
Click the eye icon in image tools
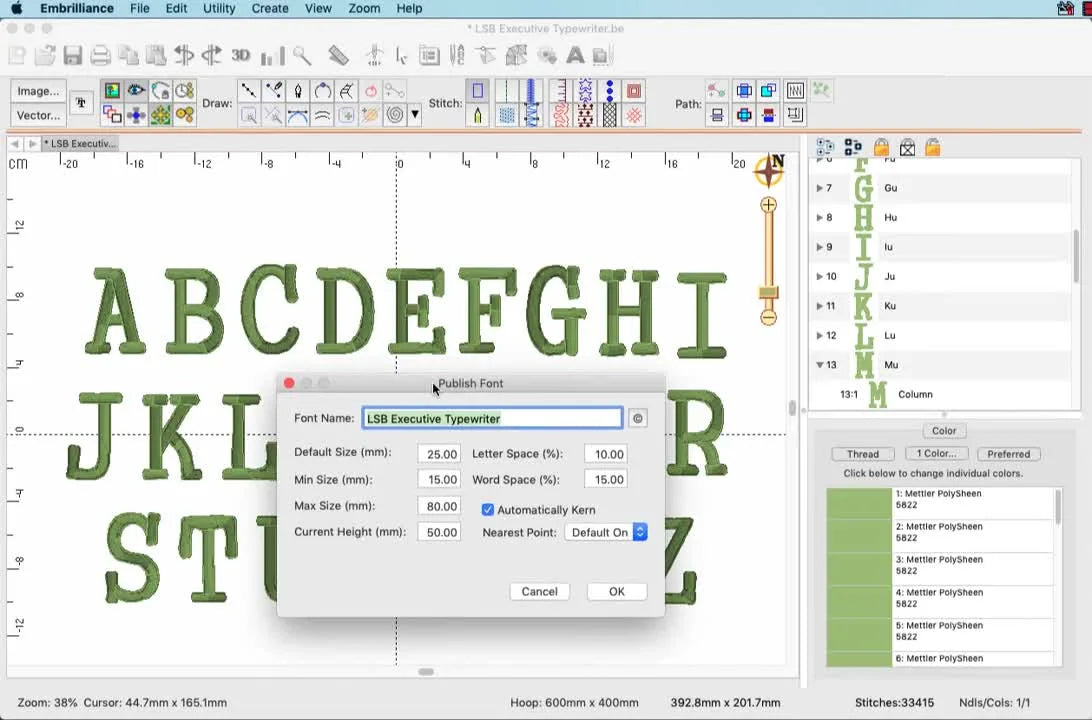click(x=136, y=91)
